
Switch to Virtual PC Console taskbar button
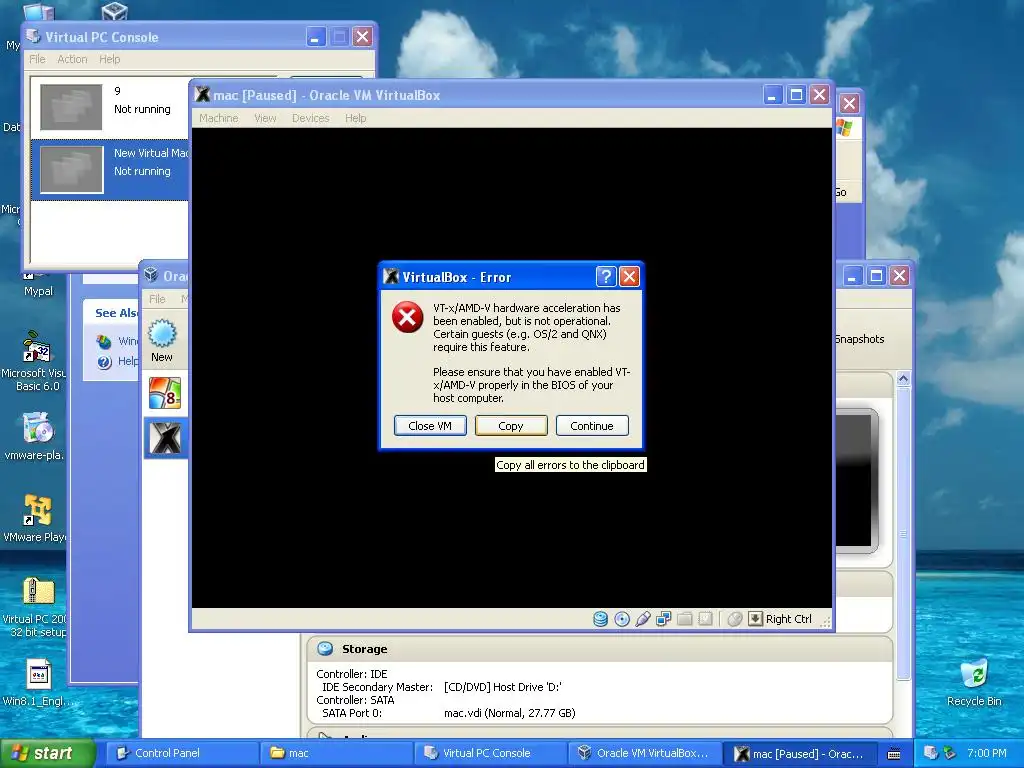[491, 754]
